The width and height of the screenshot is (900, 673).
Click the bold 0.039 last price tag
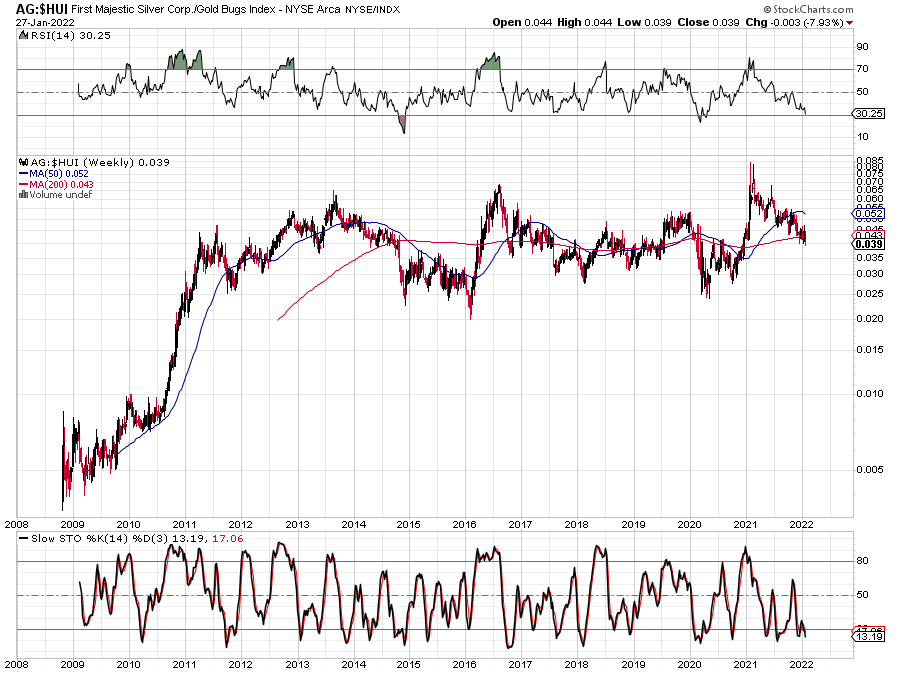pyautogui.click(x=869, y=244)
